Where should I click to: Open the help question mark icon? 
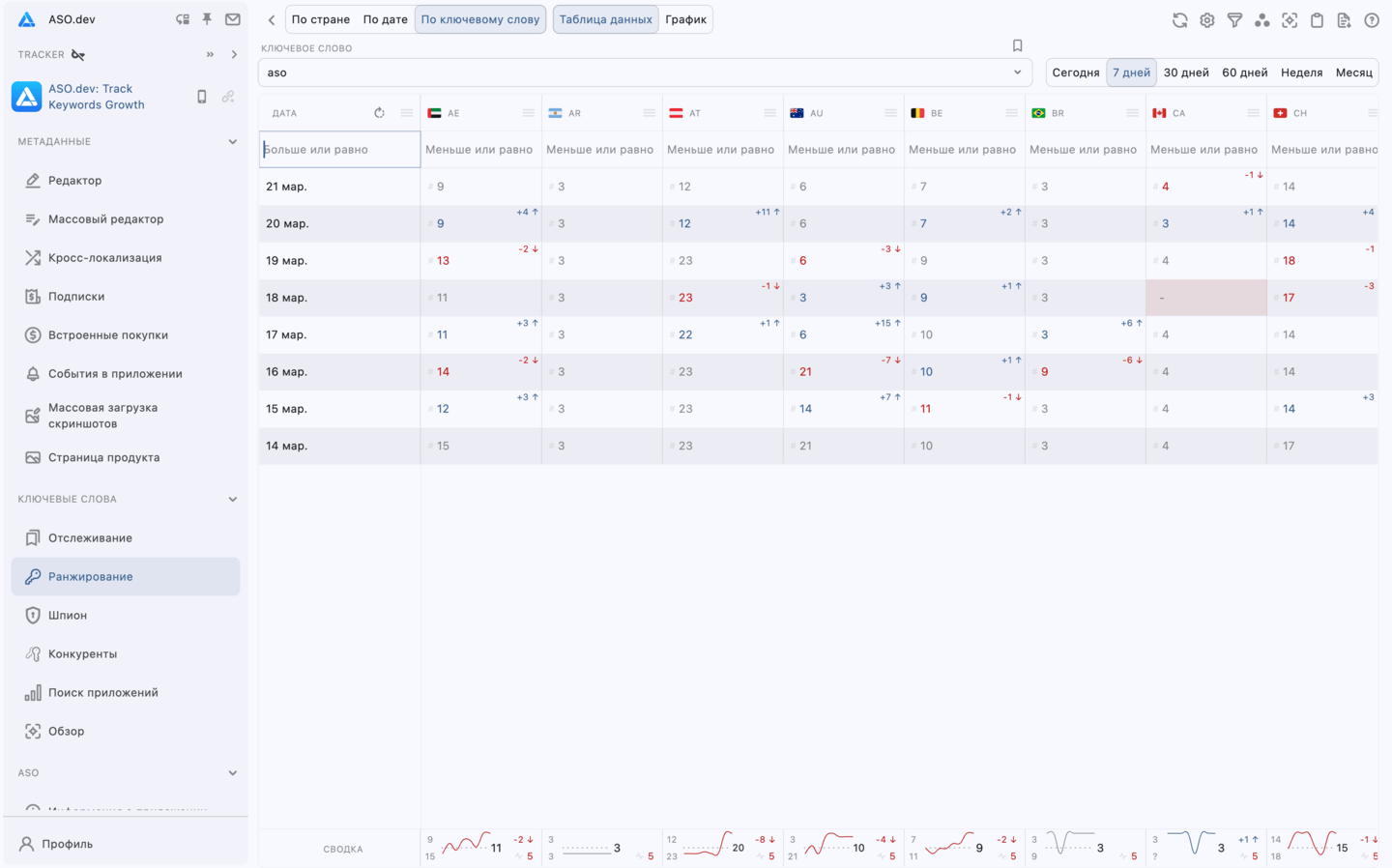pyautogui.click(x=1372, y=19)
